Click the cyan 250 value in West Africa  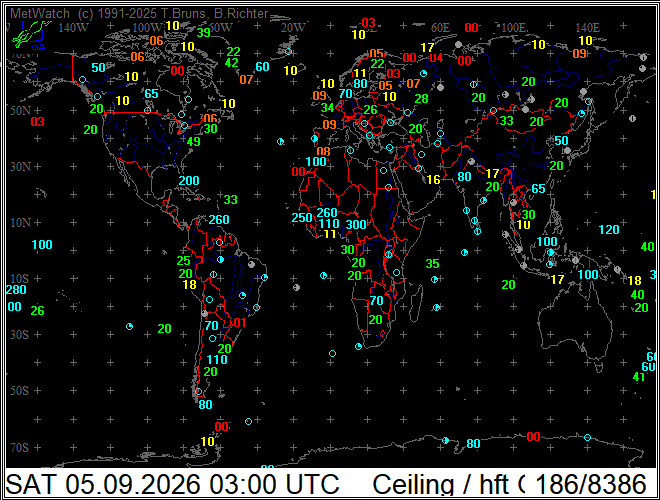click(x=302, y=218)
